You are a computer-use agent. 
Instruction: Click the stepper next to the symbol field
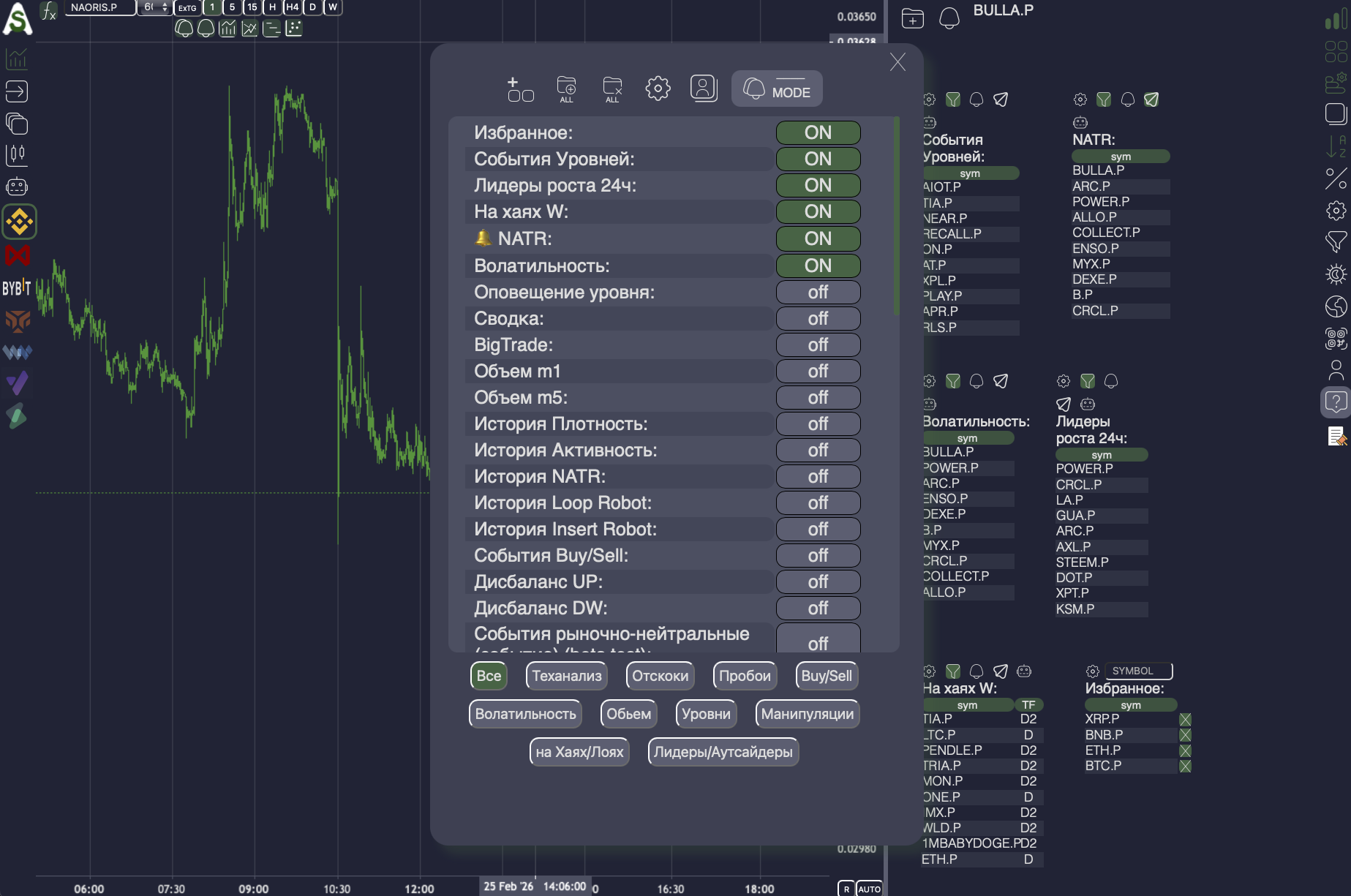[x=165, y=7]
